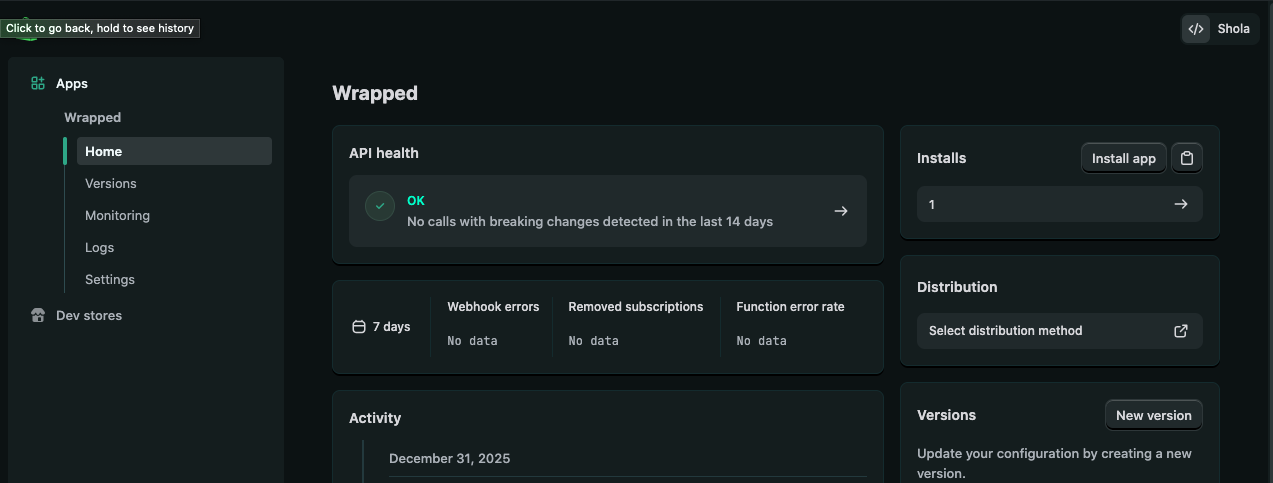This screenshot has width=1273, height=483.
Task: Click the code brackets icon beside Shola
Action: [x=1196, y=29]
